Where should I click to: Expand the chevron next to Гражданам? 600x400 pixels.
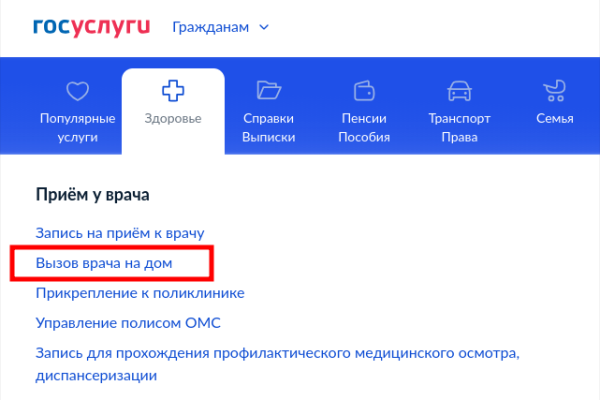[264, 27]
